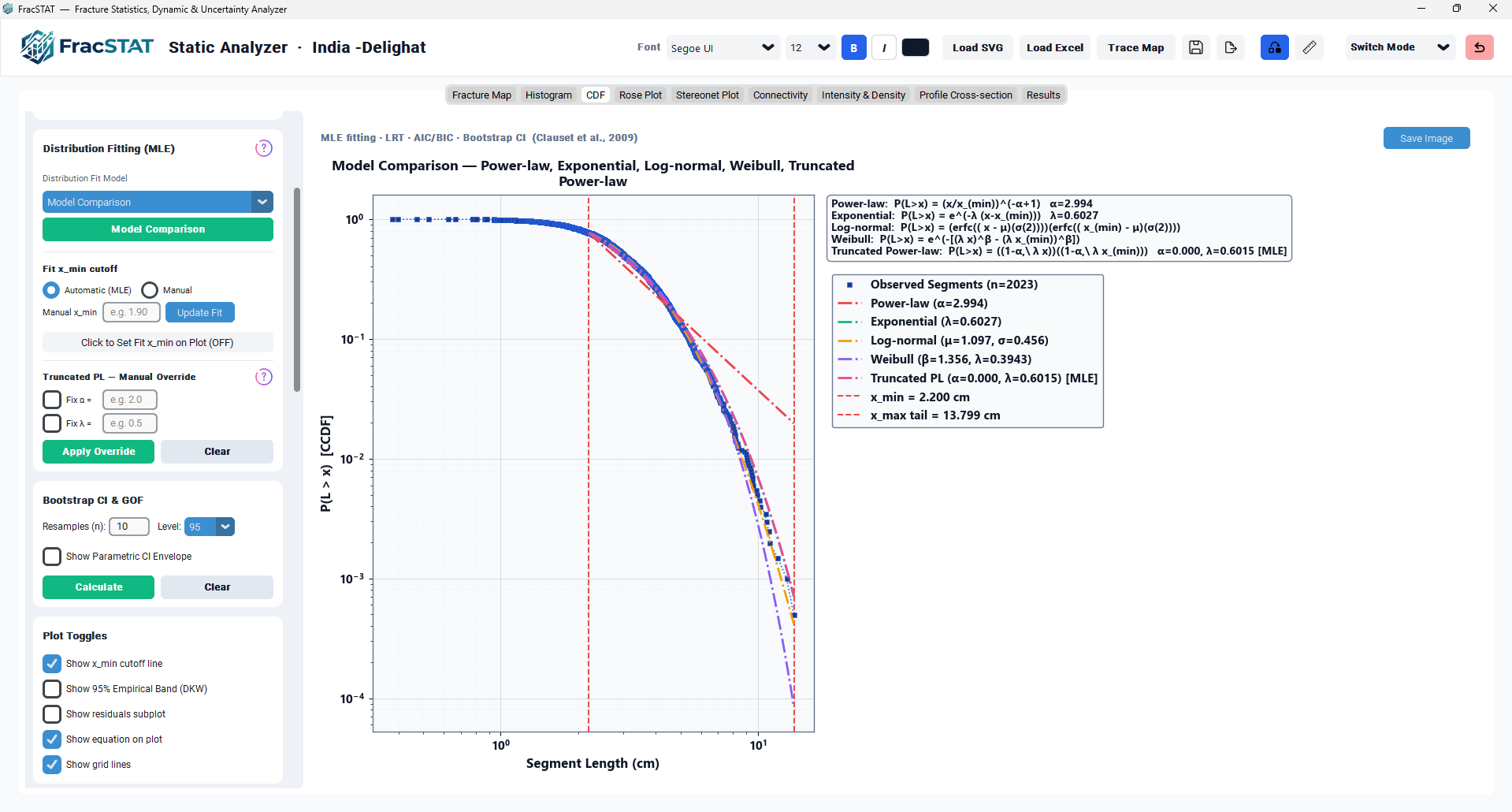
Task: Select the CDF tab
Action: tap(596, 95)
